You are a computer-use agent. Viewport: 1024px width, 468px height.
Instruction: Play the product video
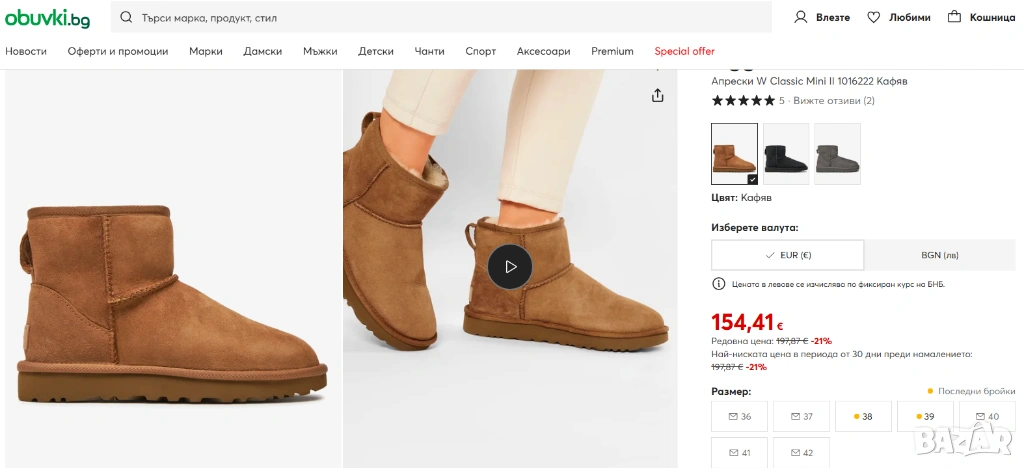510,267
